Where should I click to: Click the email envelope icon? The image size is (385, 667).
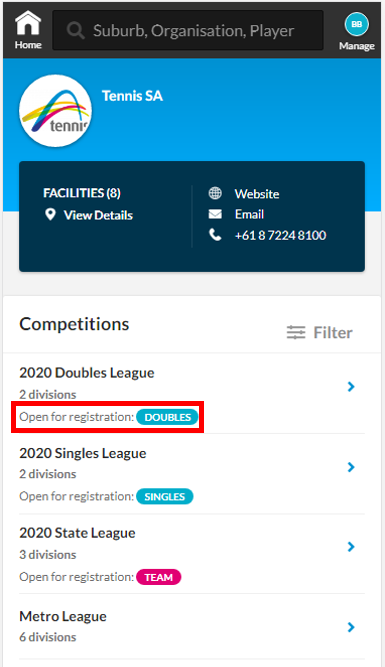coord(215,214)
